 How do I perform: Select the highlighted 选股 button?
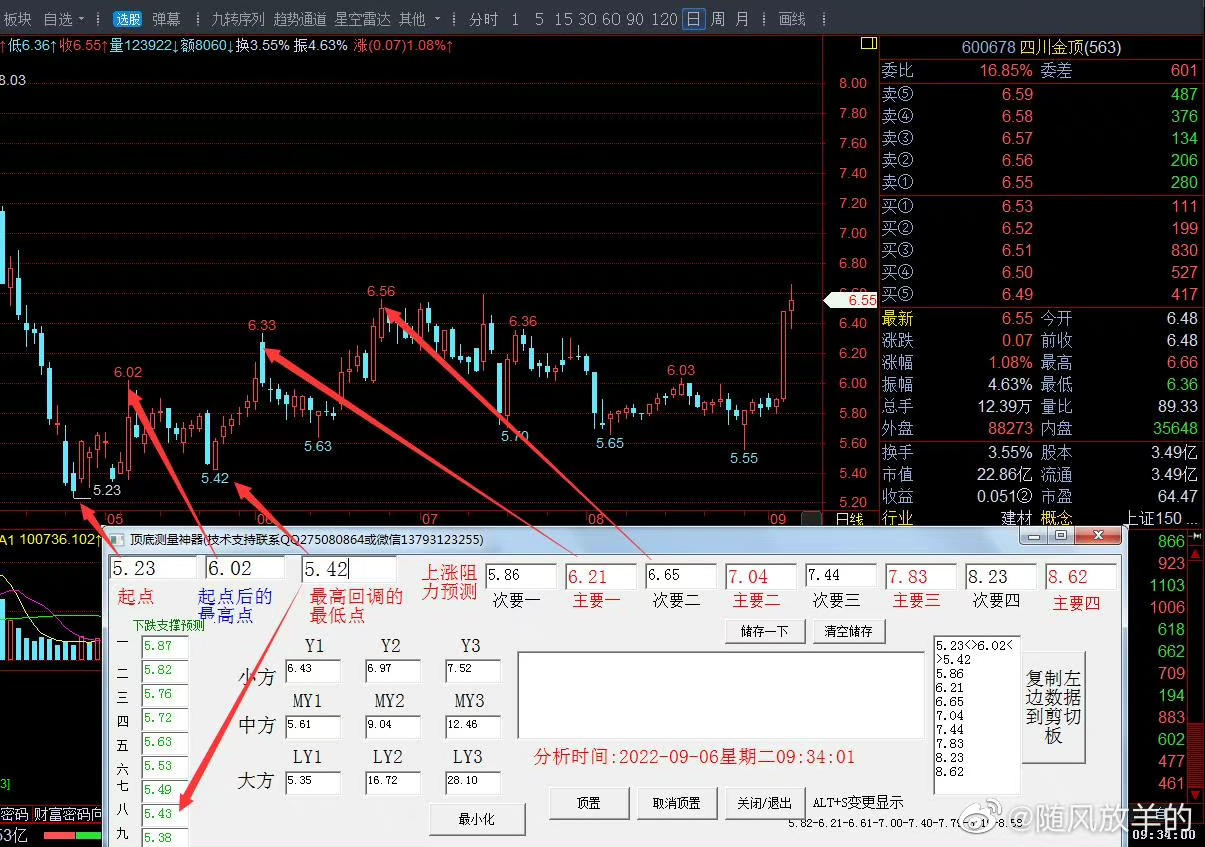click(127, 19)
